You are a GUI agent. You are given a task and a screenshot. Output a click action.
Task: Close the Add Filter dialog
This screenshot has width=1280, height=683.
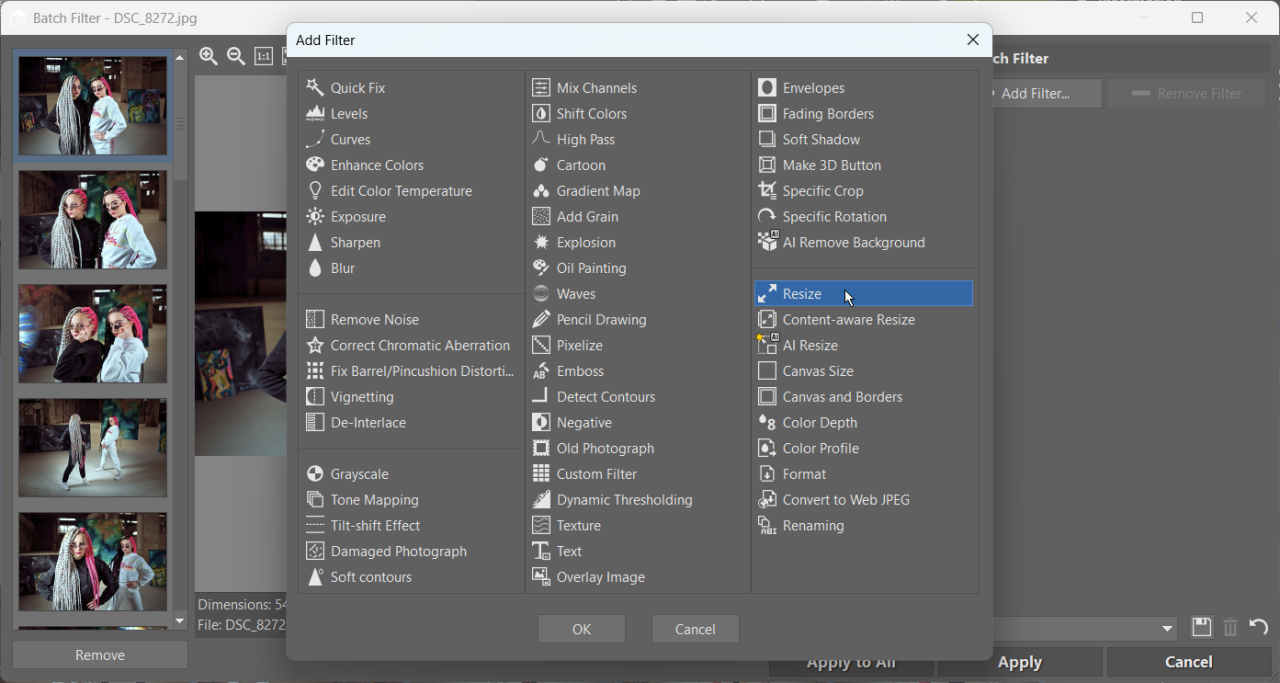coord(972,40)
